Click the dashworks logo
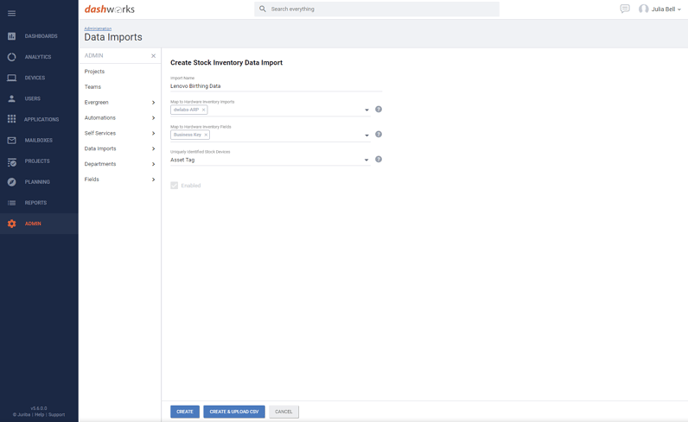 [109, 9]
